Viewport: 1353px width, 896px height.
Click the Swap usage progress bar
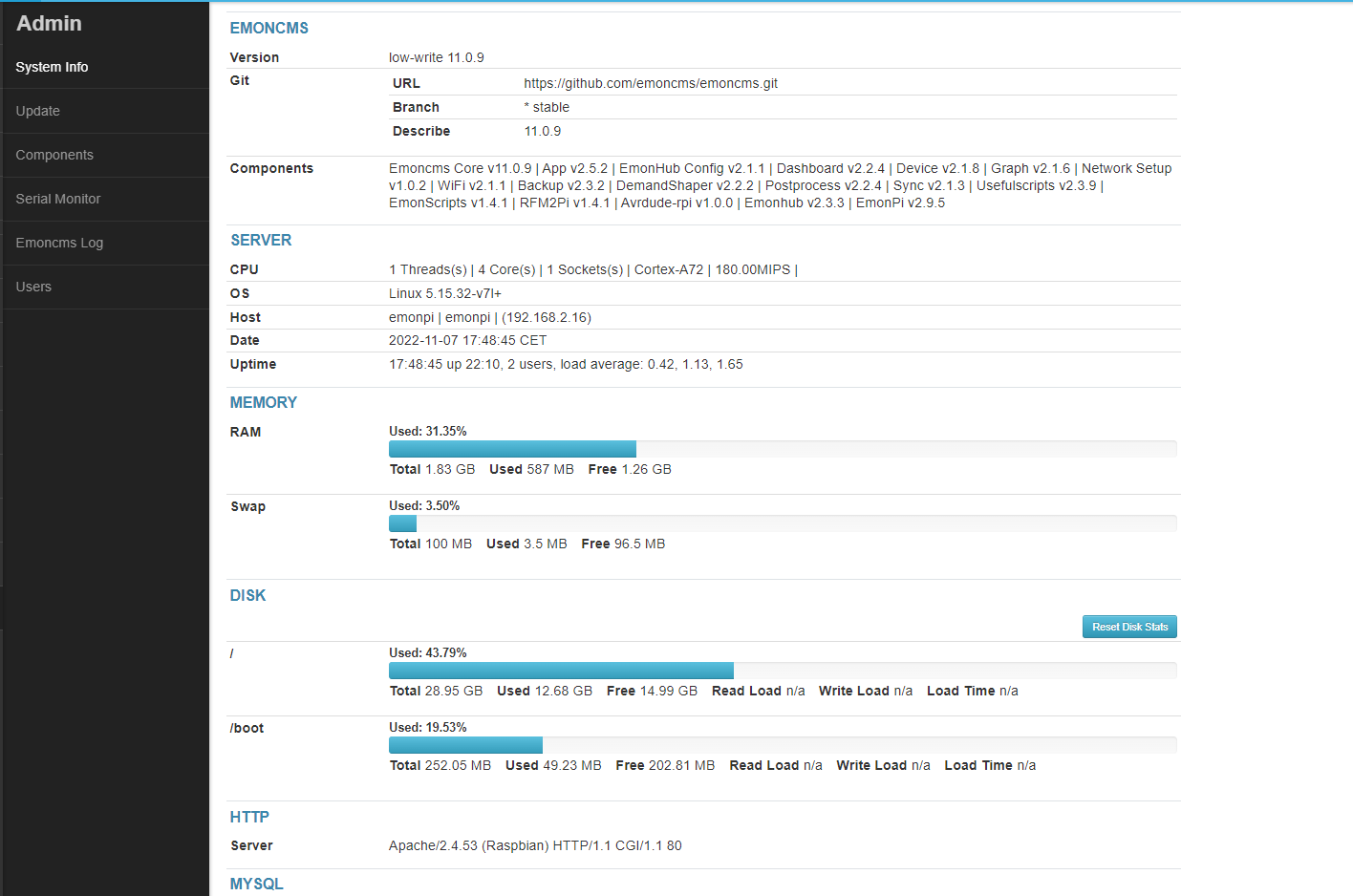(783, 523)
